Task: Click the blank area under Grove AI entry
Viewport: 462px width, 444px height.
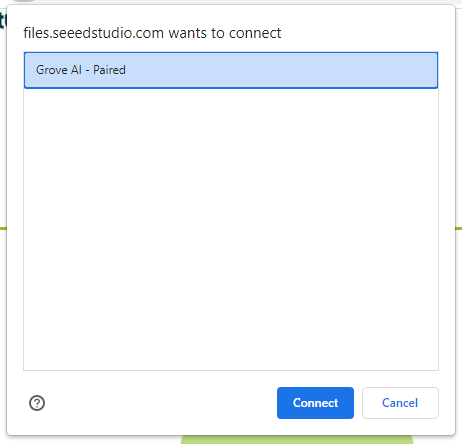Action: click(x=231, y=229)
